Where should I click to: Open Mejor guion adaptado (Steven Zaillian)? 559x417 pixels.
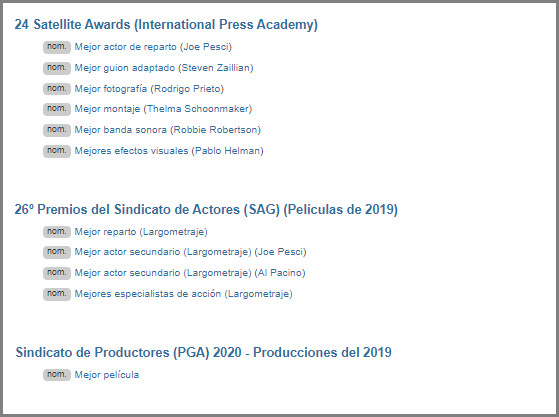(x=164, y=68)
